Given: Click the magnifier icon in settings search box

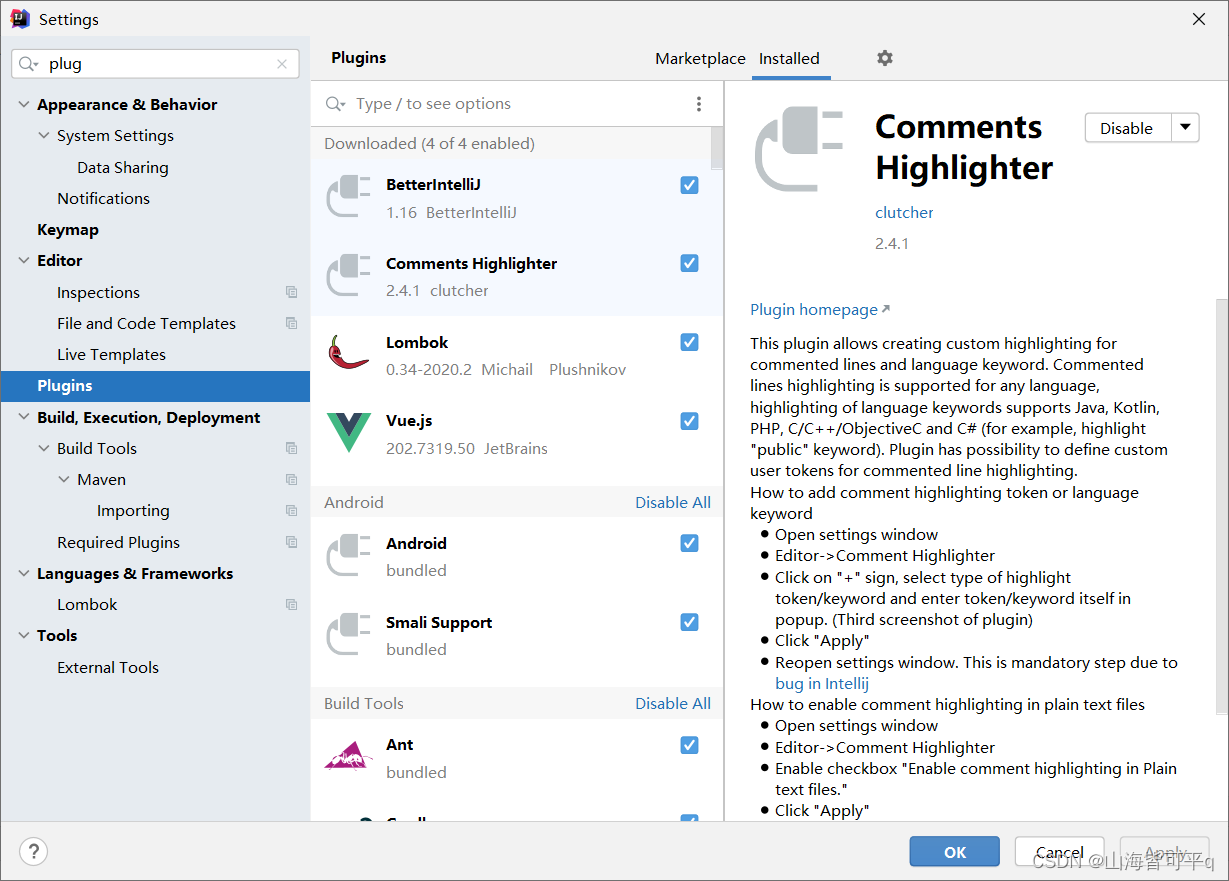Looking at the screenshot, I should [29, 64].
